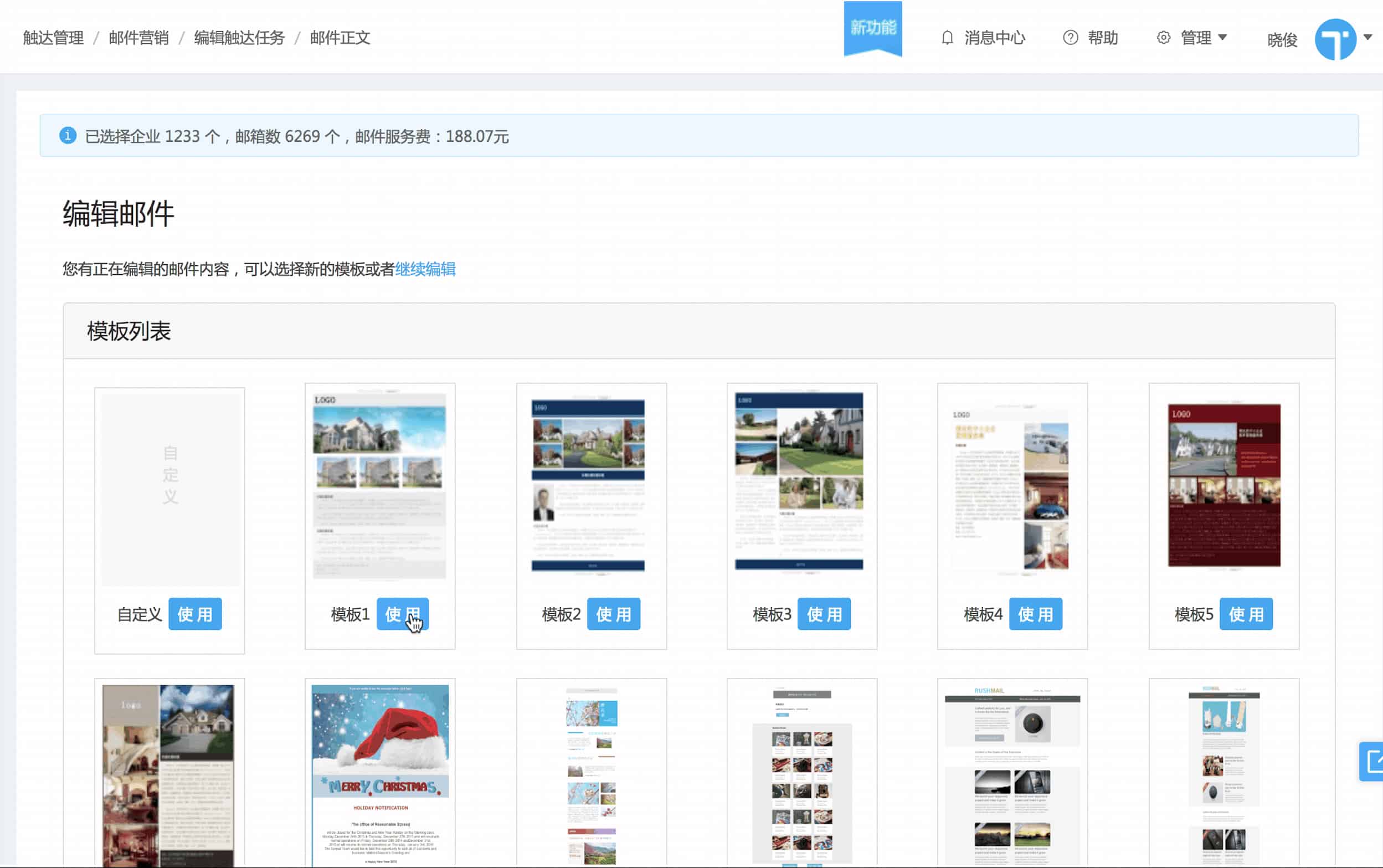Select the cherry blossom newsletter template thumbnail
This screenshot has height=868, width=1383.
591,776
